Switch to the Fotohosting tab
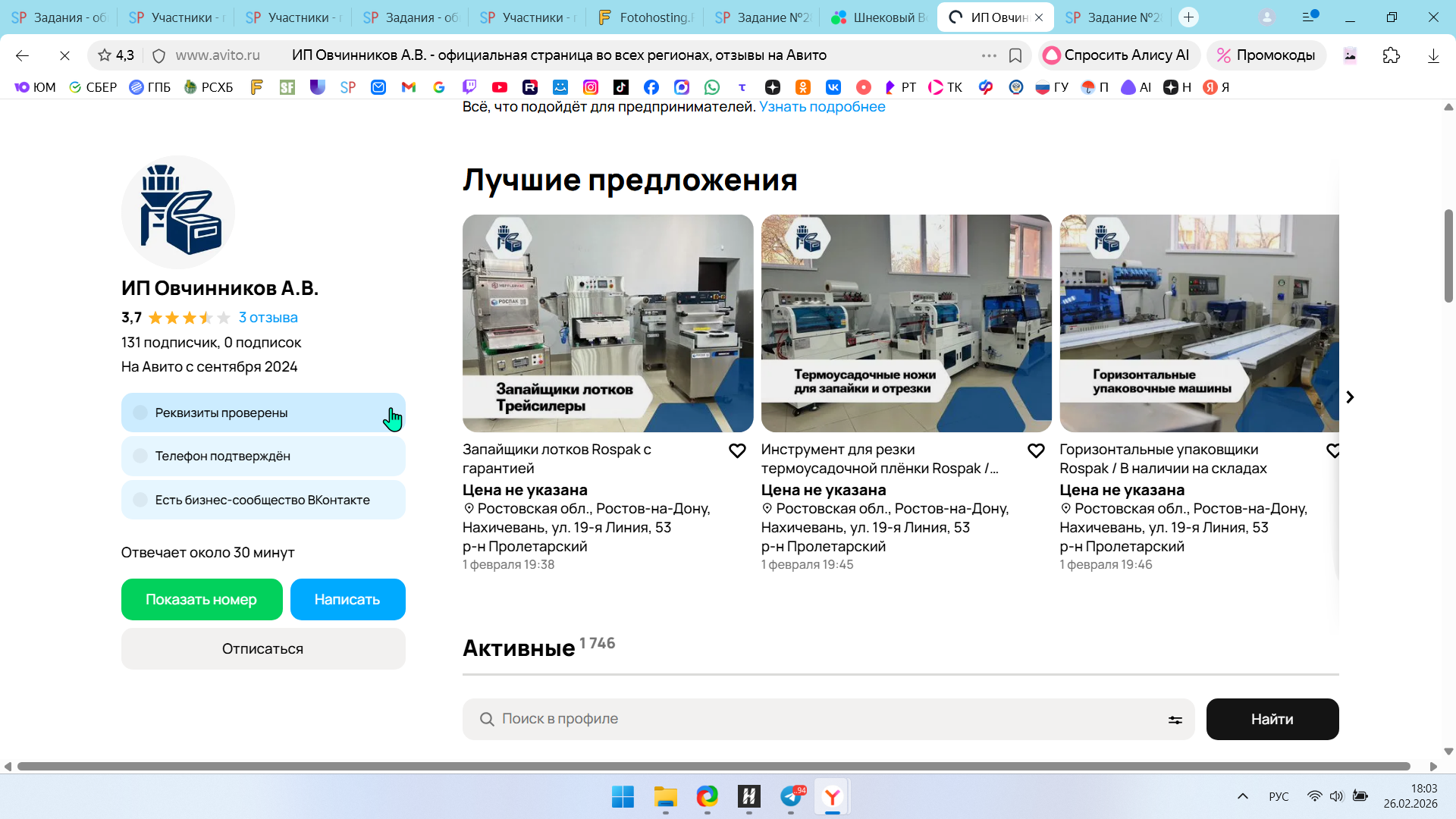Screen dimensions: 1456x819 point(645,17)
